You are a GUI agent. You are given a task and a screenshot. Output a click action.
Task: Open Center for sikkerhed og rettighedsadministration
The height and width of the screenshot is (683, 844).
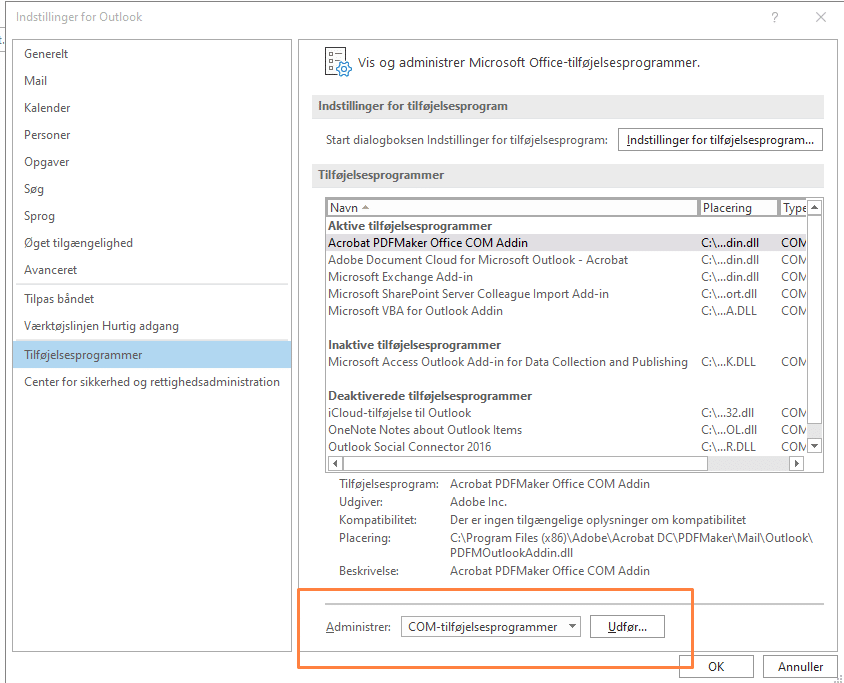[x=152, y=382]
